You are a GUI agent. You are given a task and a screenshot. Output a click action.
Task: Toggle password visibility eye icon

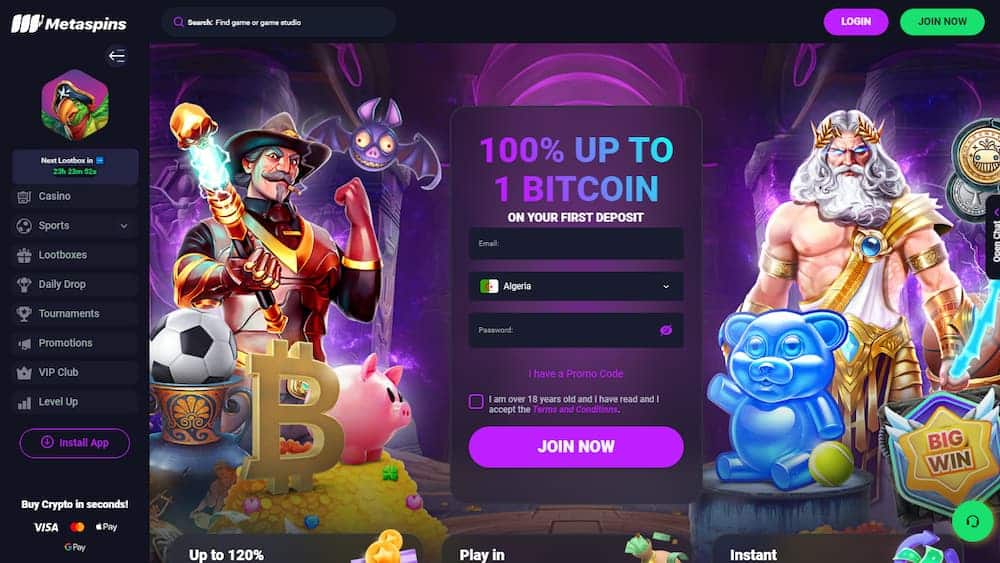coord(666,330)
